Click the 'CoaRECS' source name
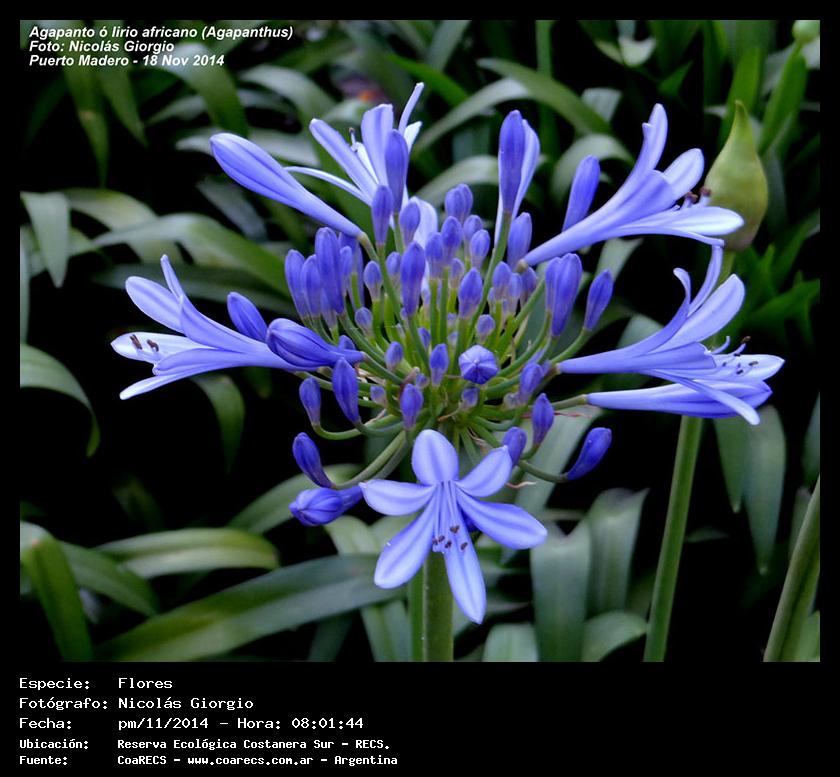The image size is (840, 777). pos(144,760)
